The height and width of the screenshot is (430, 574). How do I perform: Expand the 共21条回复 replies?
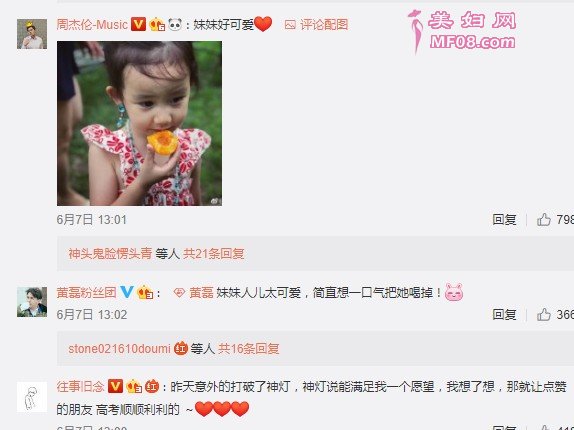pyautogui.click(x=214, y=254)
